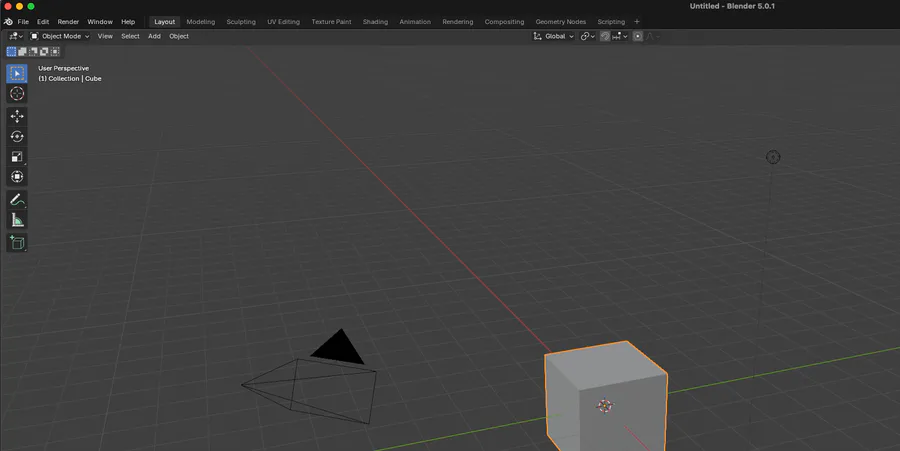Click the '(1) Collection | Cube' text
900x451 pixels.
coord(69,79)
